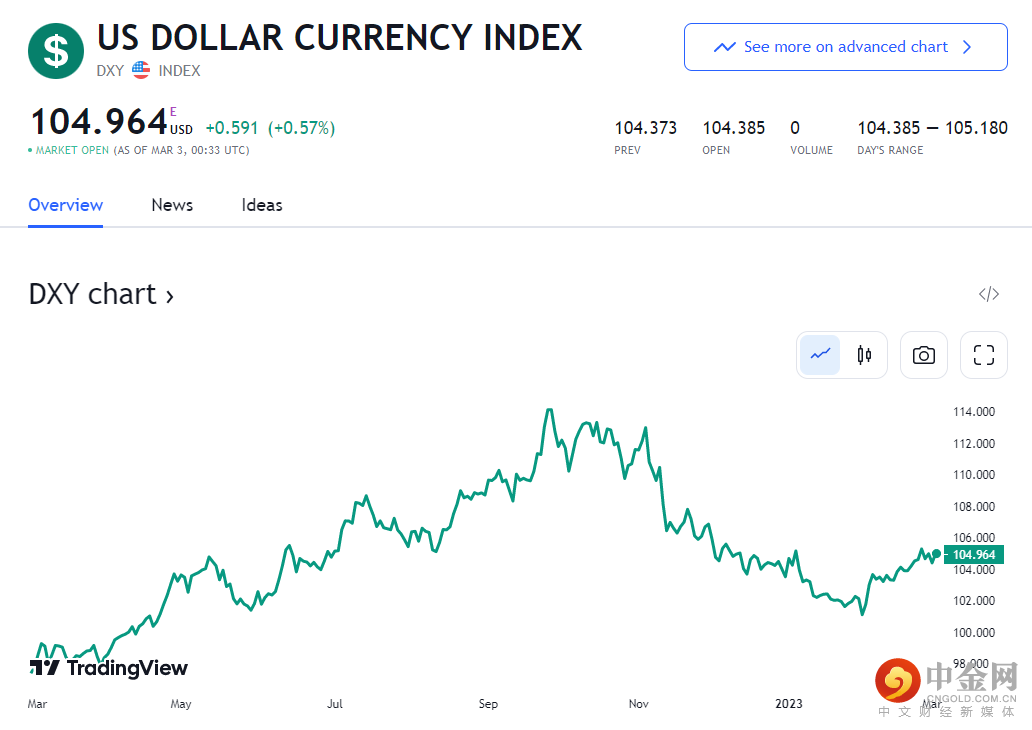Switch to the Ideas tab
1032x730 pixels.
[x=262, y=205]
